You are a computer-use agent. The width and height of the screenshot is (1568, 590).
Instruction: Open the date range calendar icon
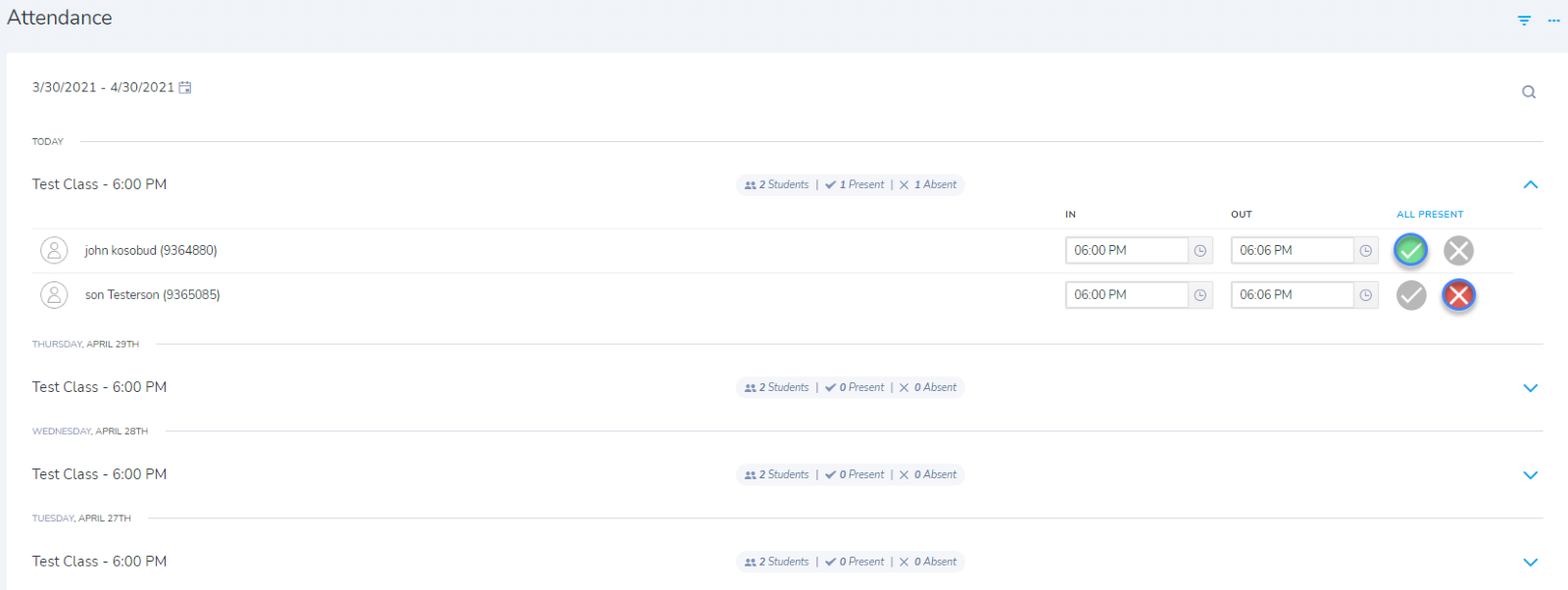[x=185, y=87]
